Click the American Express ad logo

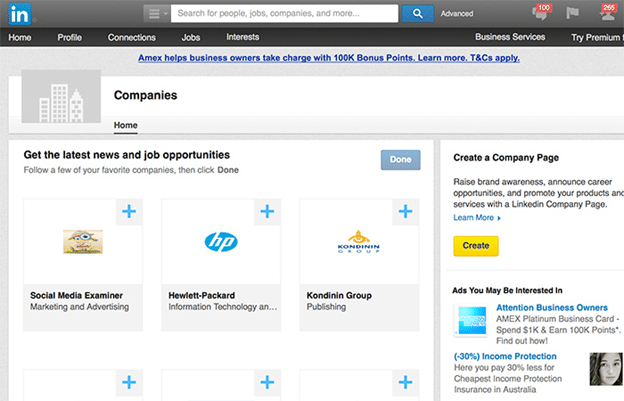[472, 320]
